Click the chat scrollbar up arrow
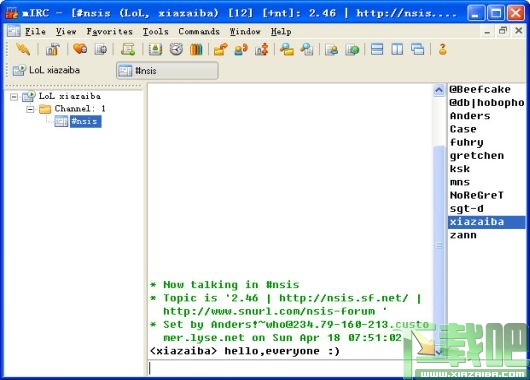The height and width of the screenshot is (380, 530). [x=439, y=90]
